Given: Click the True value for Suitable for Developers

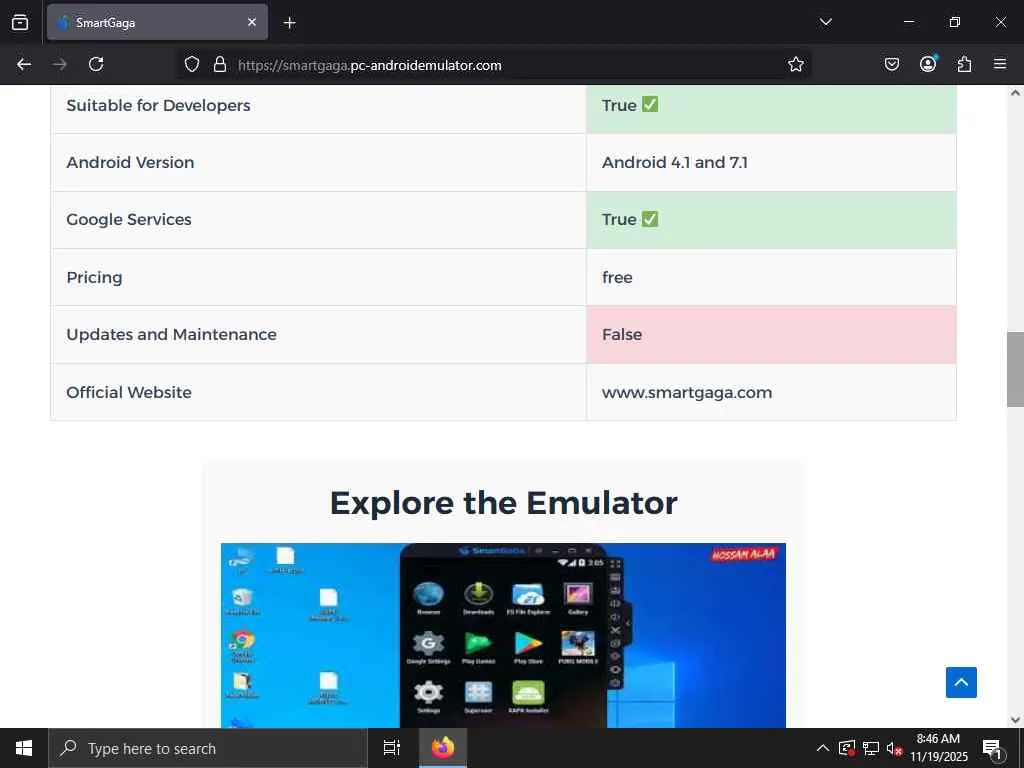Looking at the screenshot, I should coord(630,105).
